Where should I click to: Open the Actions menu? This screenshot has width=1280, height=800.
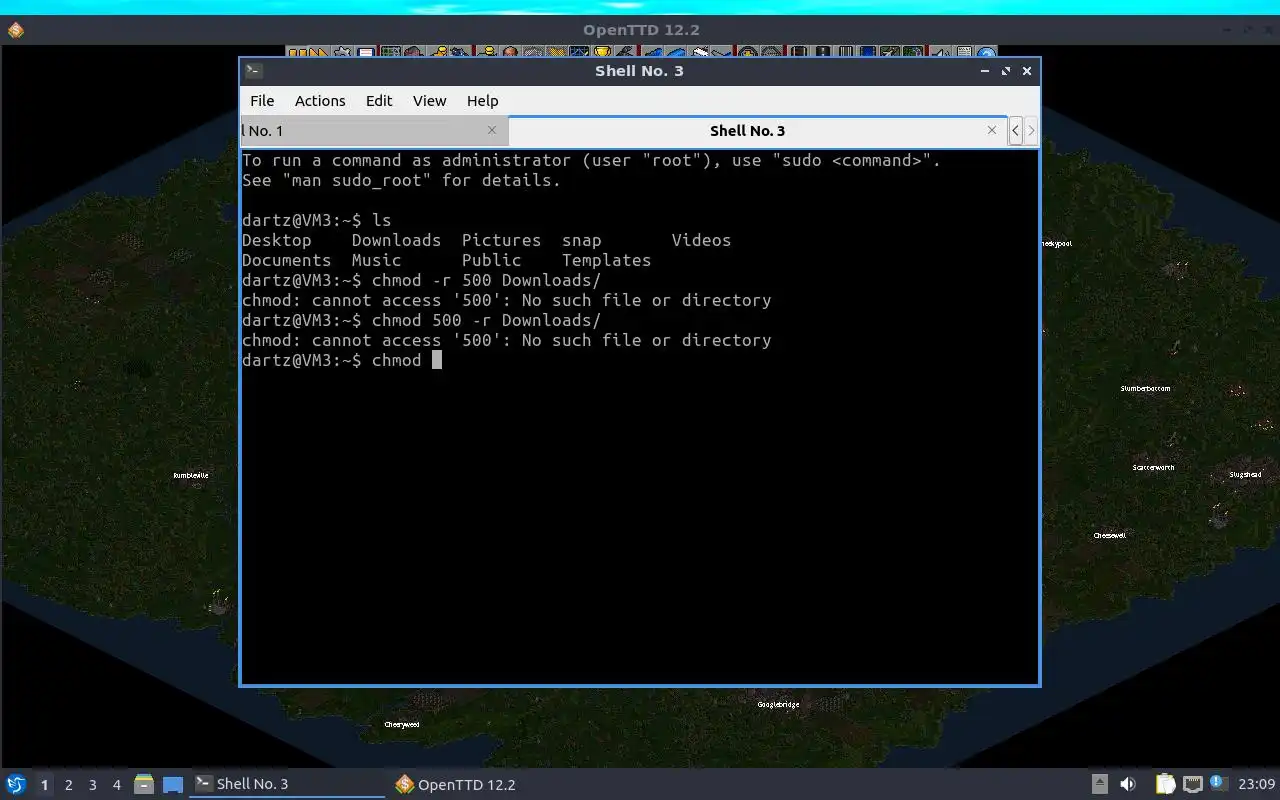320,101
